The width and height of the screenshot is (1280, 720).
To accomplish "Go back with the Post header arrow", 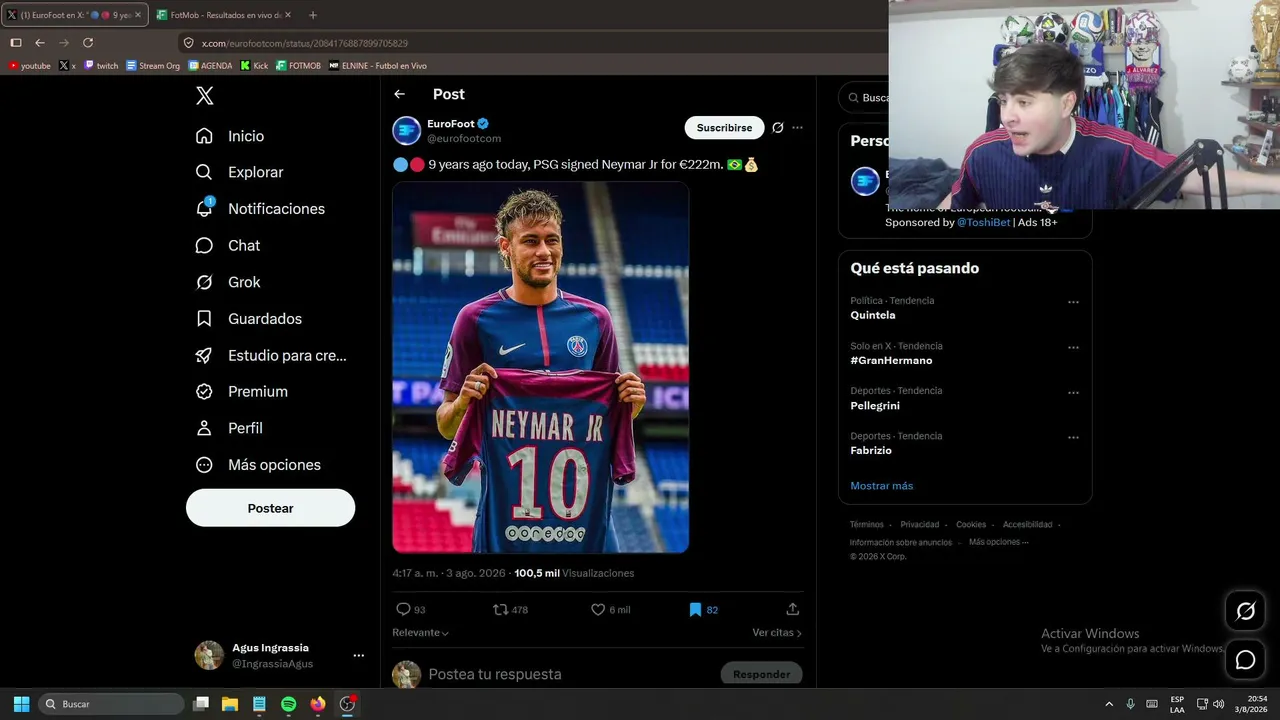I will click(x=400, y=94).
